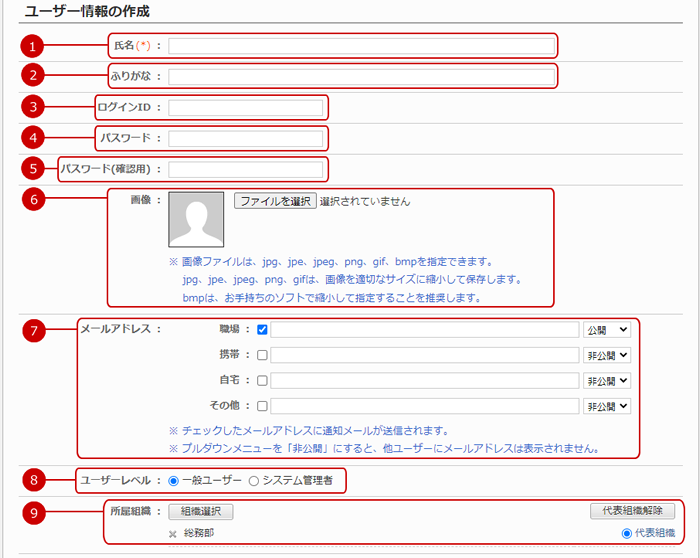This screenshot has width=700, height=558.
Task: Select the システム管理者 radio button
Action: tap(253, 481)
